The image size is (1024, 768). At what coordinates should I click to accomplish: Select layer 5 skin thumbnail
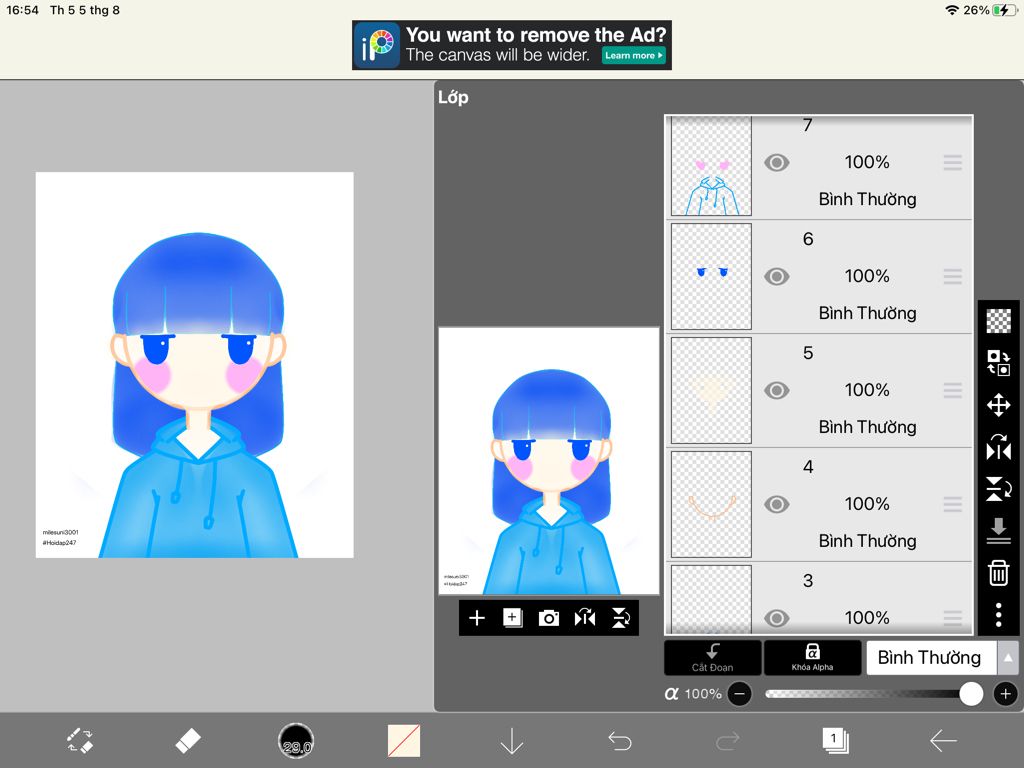click(x=711, y=391)
